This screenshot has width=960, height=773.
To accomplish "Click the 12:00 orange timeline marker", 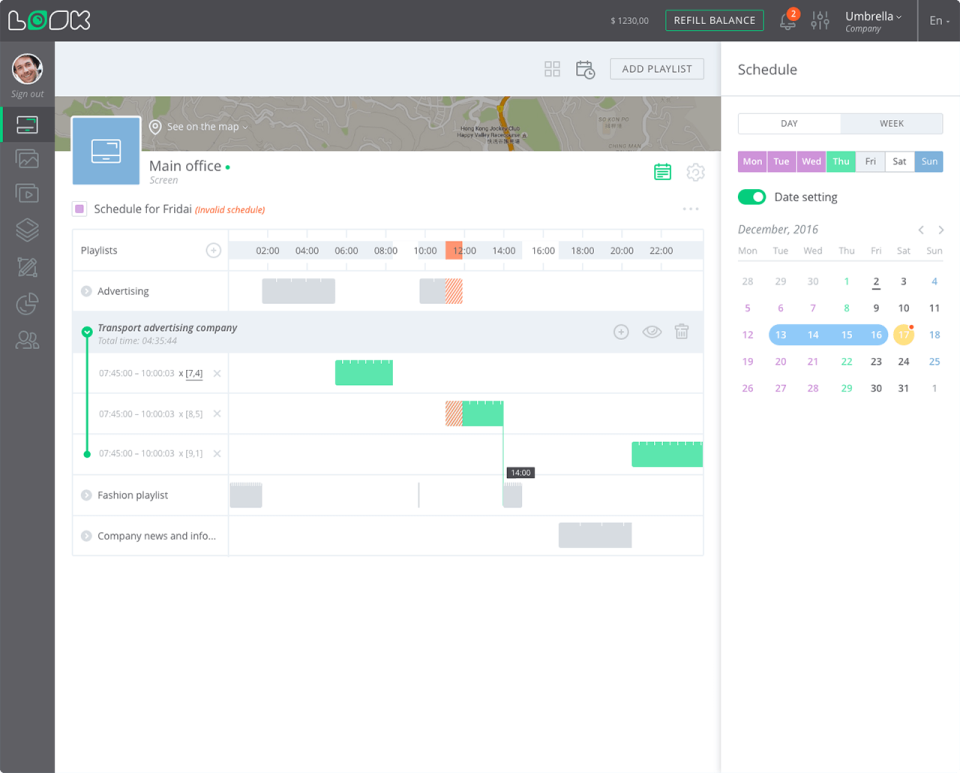I will click(x=454, y=250).
